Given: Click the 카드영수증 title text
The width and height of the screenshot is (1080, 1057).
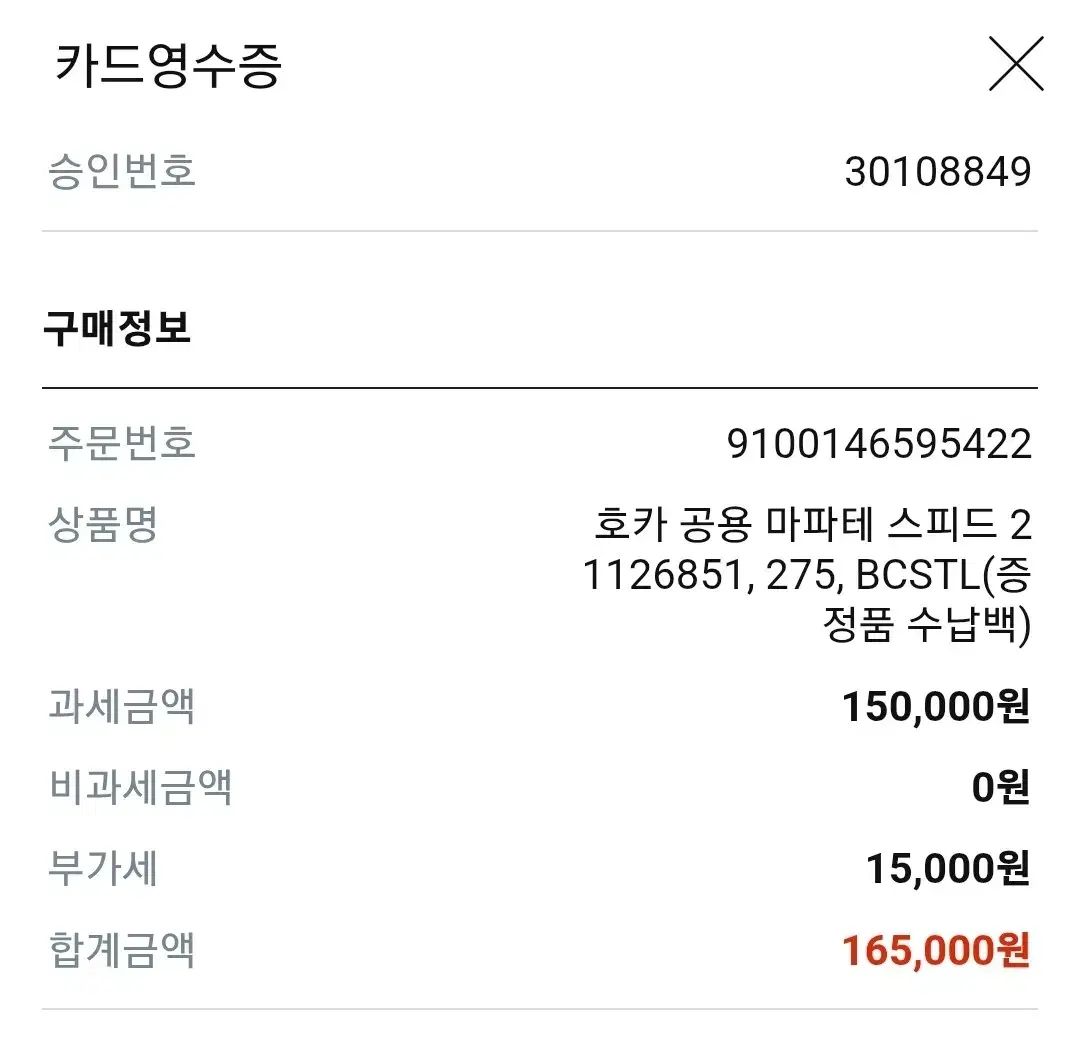Looking at the screenshot, I should [x=168, y=66].
